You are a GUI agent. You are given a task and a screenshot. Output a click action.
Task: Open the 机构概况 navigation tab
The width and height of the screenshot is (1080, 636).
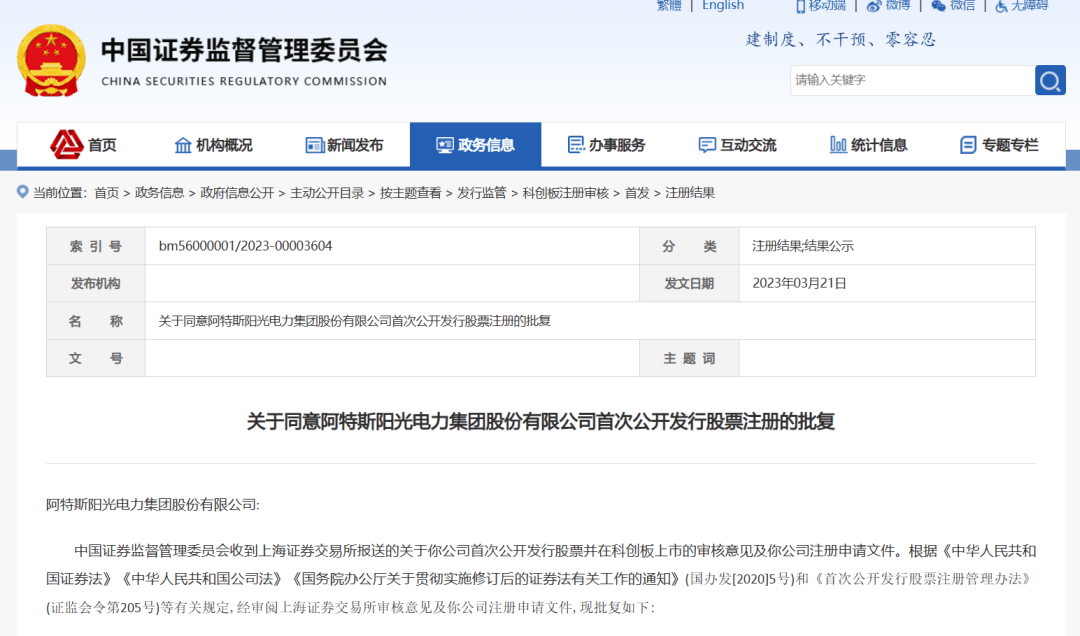point(213,145)
